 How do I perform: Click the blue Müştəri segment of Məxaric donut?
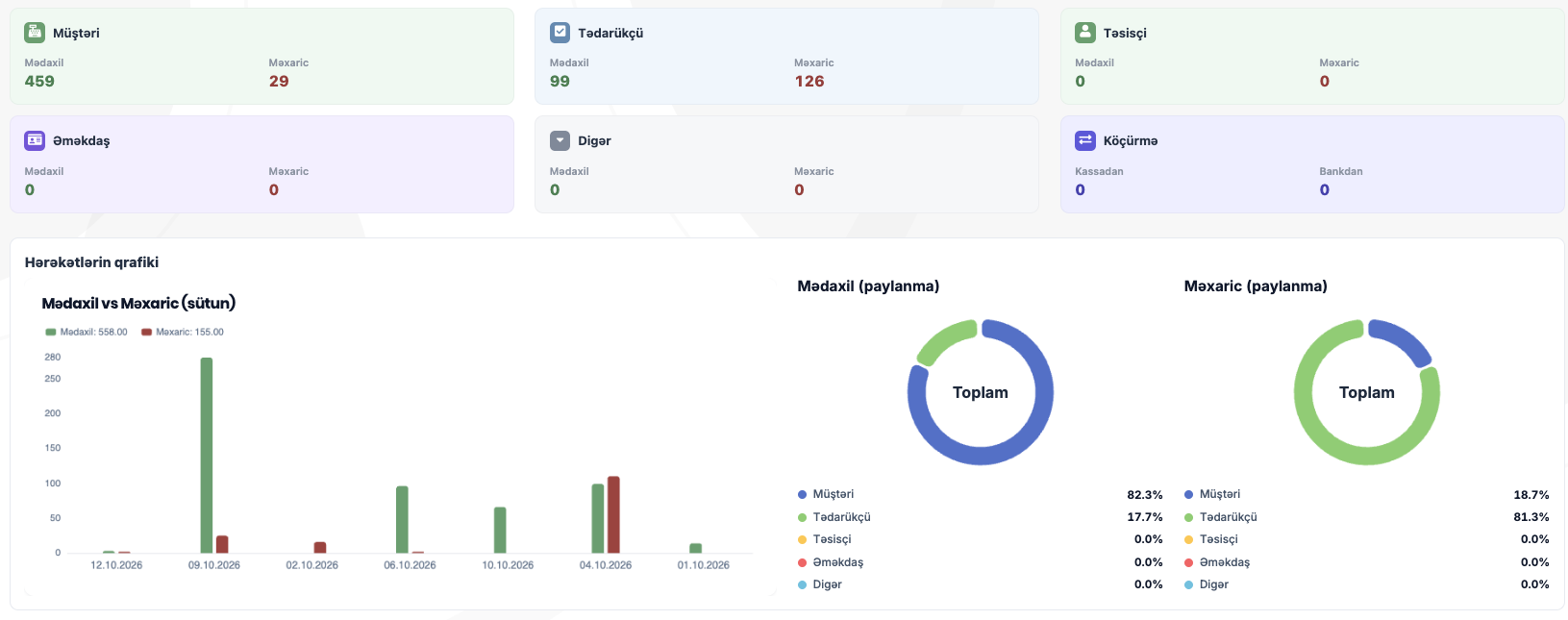1405,338
